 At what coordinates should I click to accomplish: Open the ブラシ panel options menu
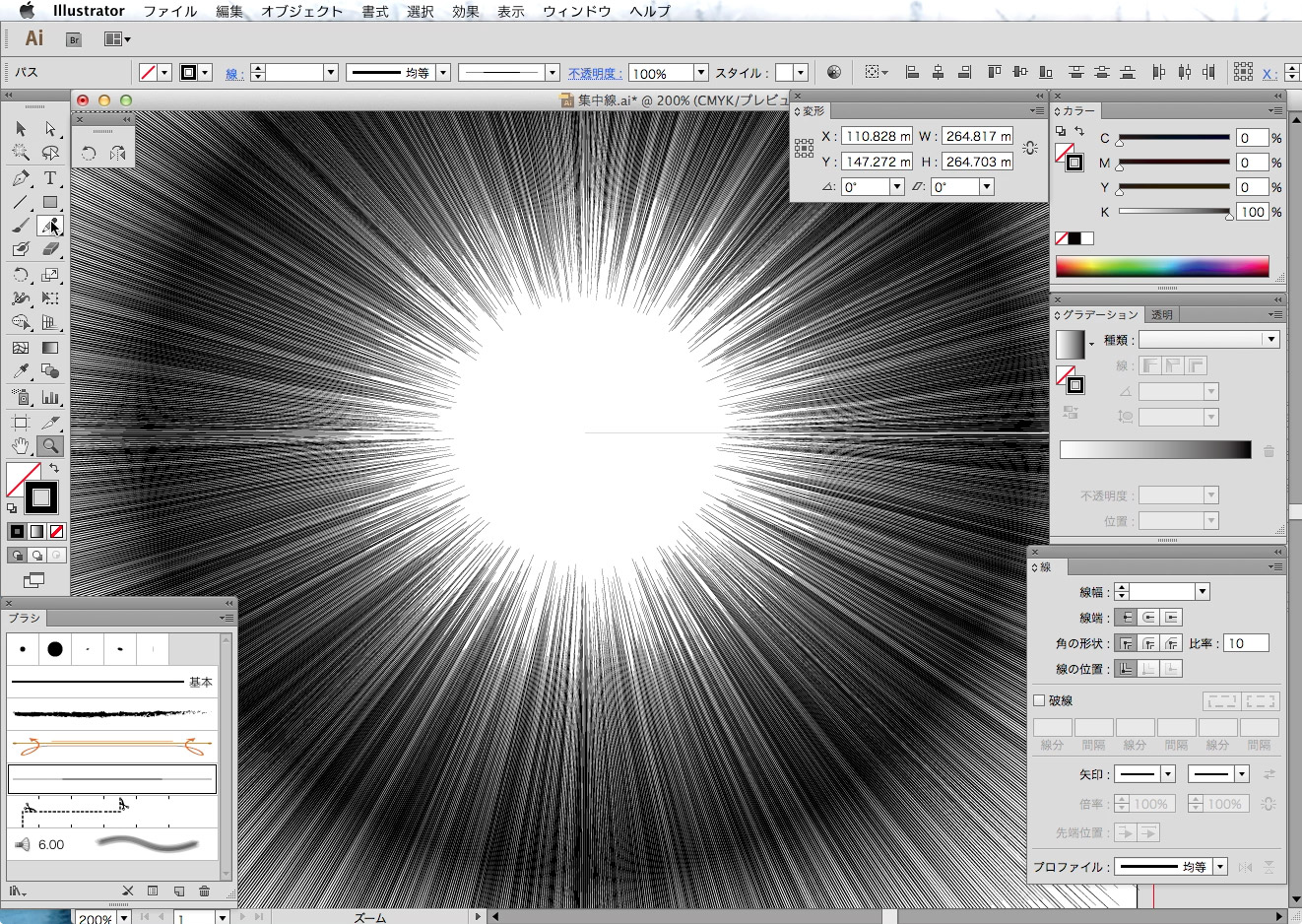pos(227,618)
